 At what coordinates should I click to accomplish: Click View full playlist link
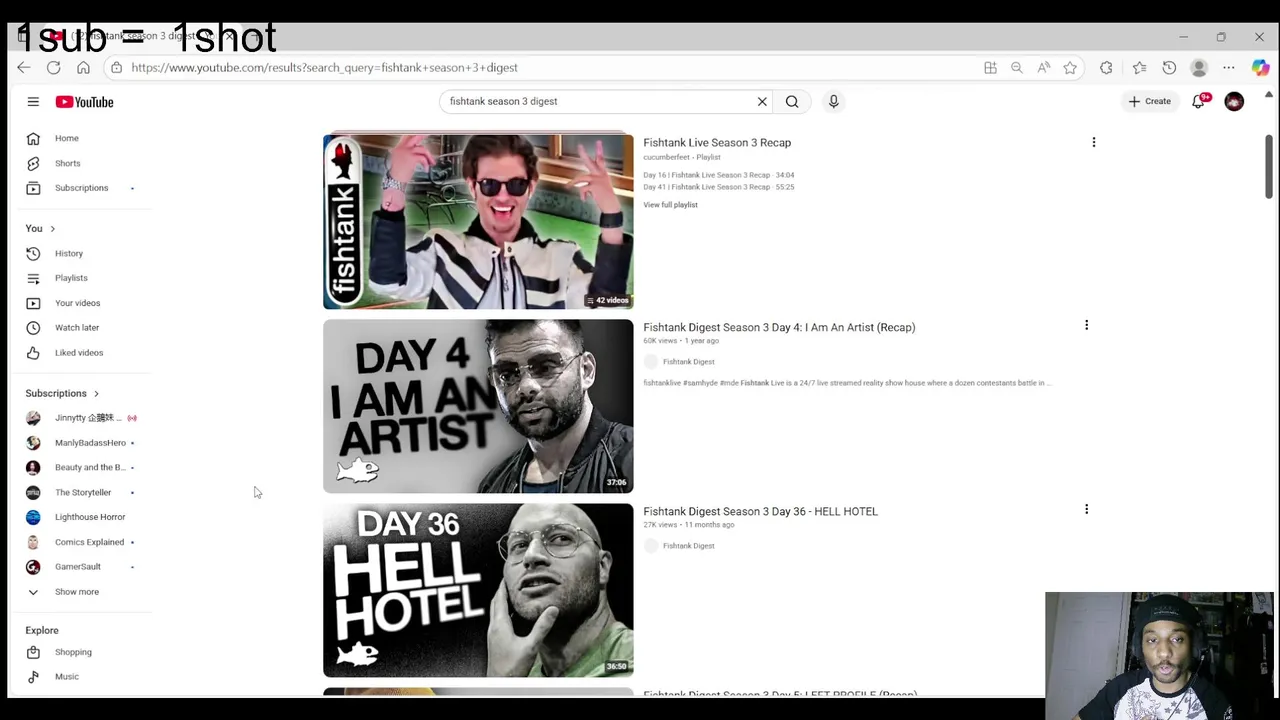670,205
